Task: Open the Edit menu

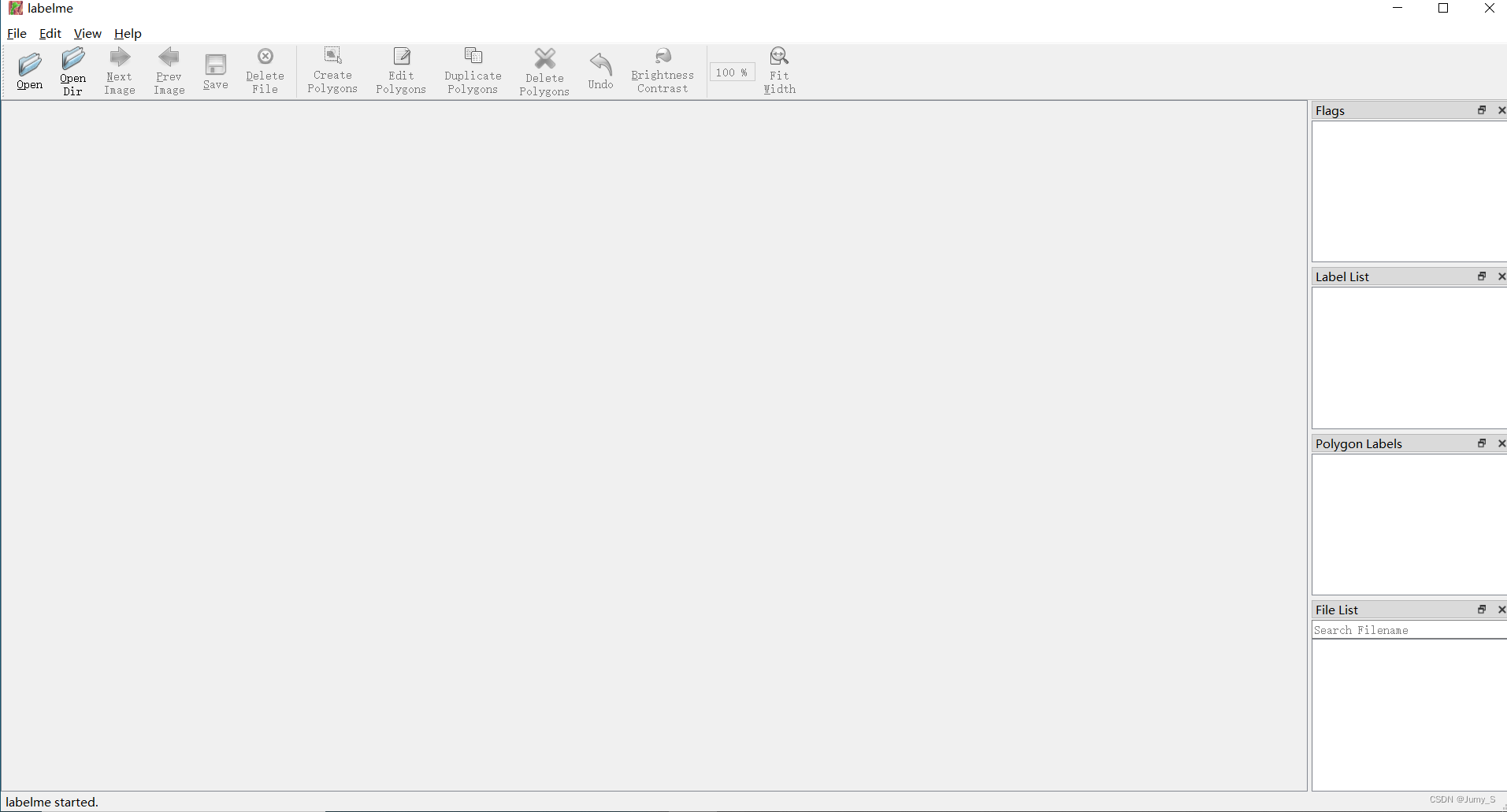Action: (x=50, y=33)
